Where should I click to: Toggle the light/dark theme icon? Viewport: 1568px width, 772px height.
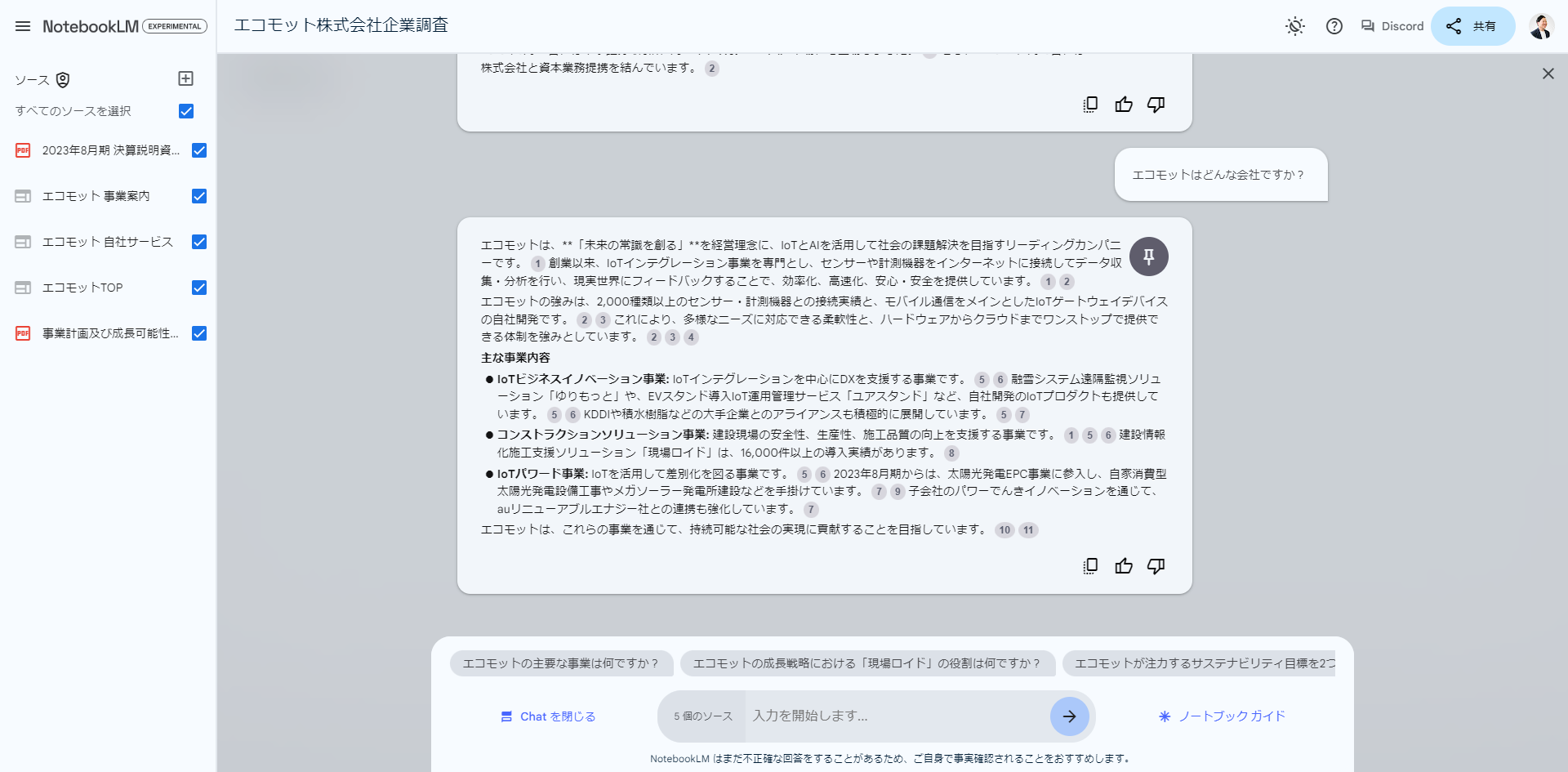(x=1295, y=26)
